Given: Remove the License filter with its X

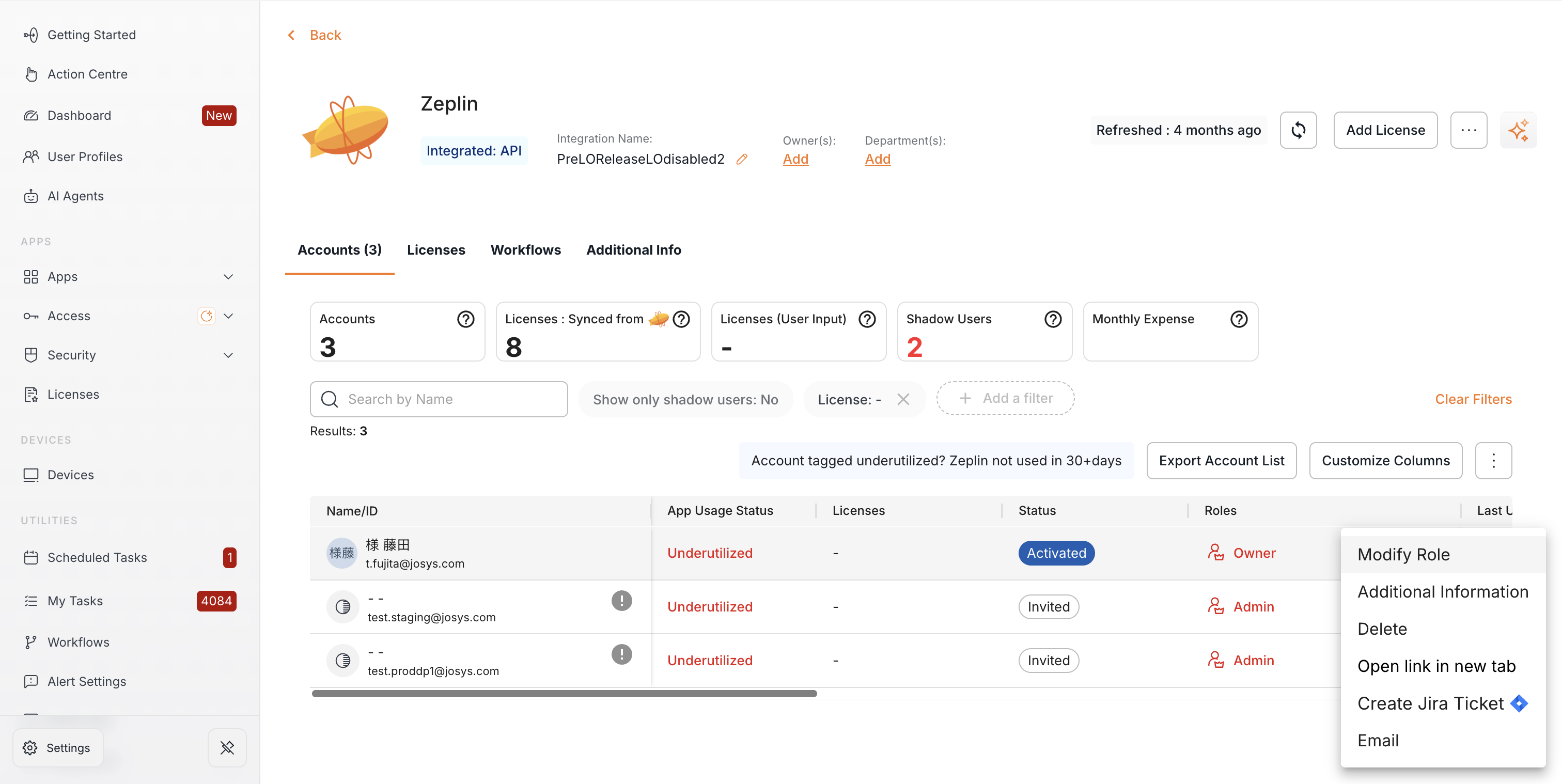Looking at the screenshot, I should pos(903,399).
